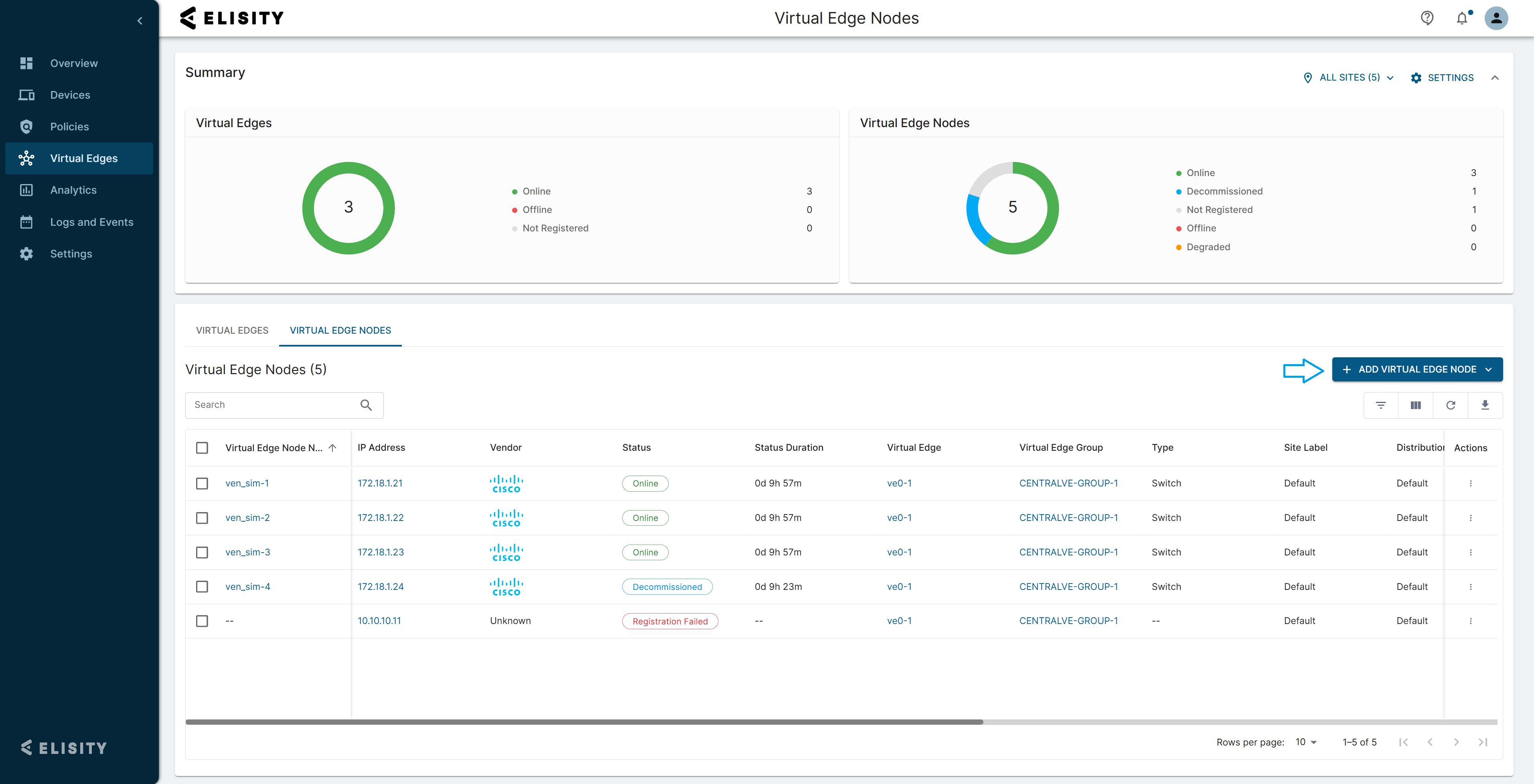Go to Logs and Events menu

(x=91, y=222)
